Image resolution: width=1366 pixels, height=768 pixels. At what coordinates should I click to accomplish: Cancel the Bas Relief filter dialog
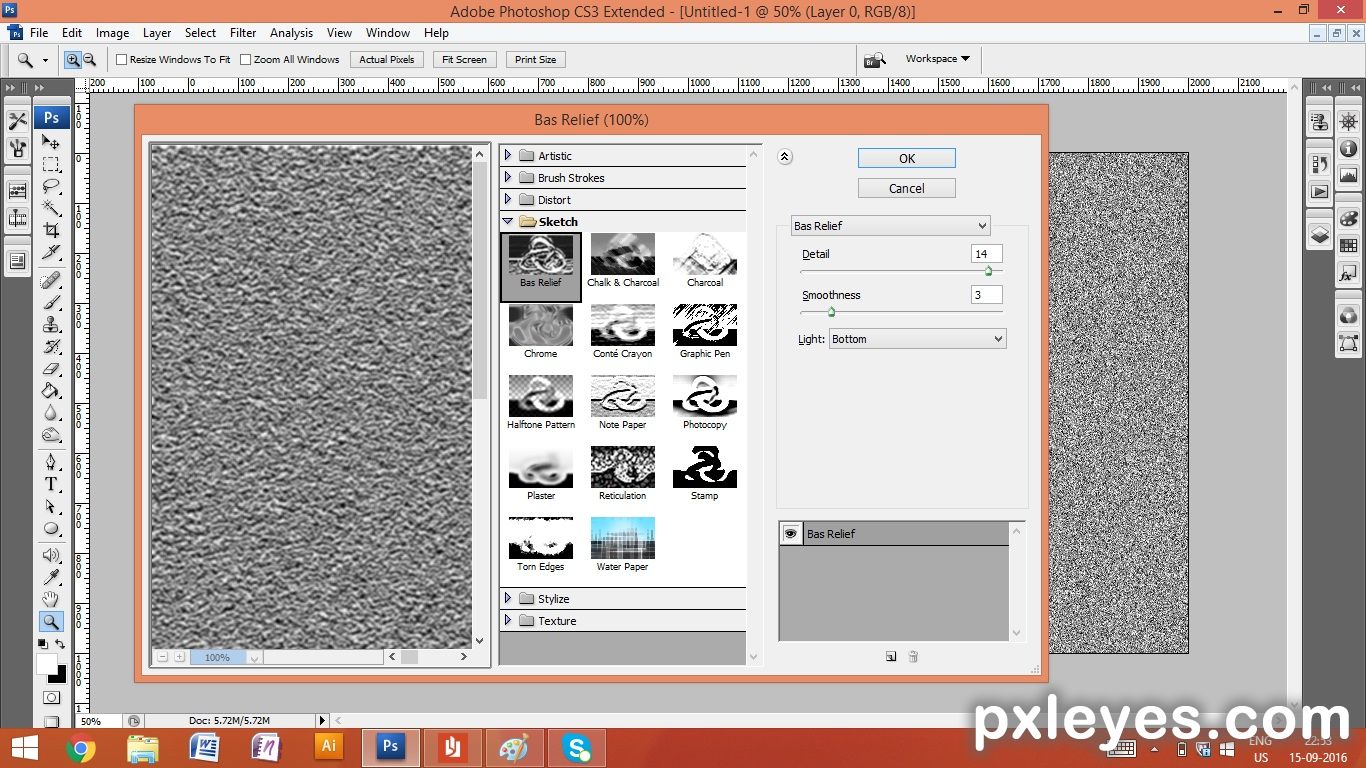(x=907, y=188)
